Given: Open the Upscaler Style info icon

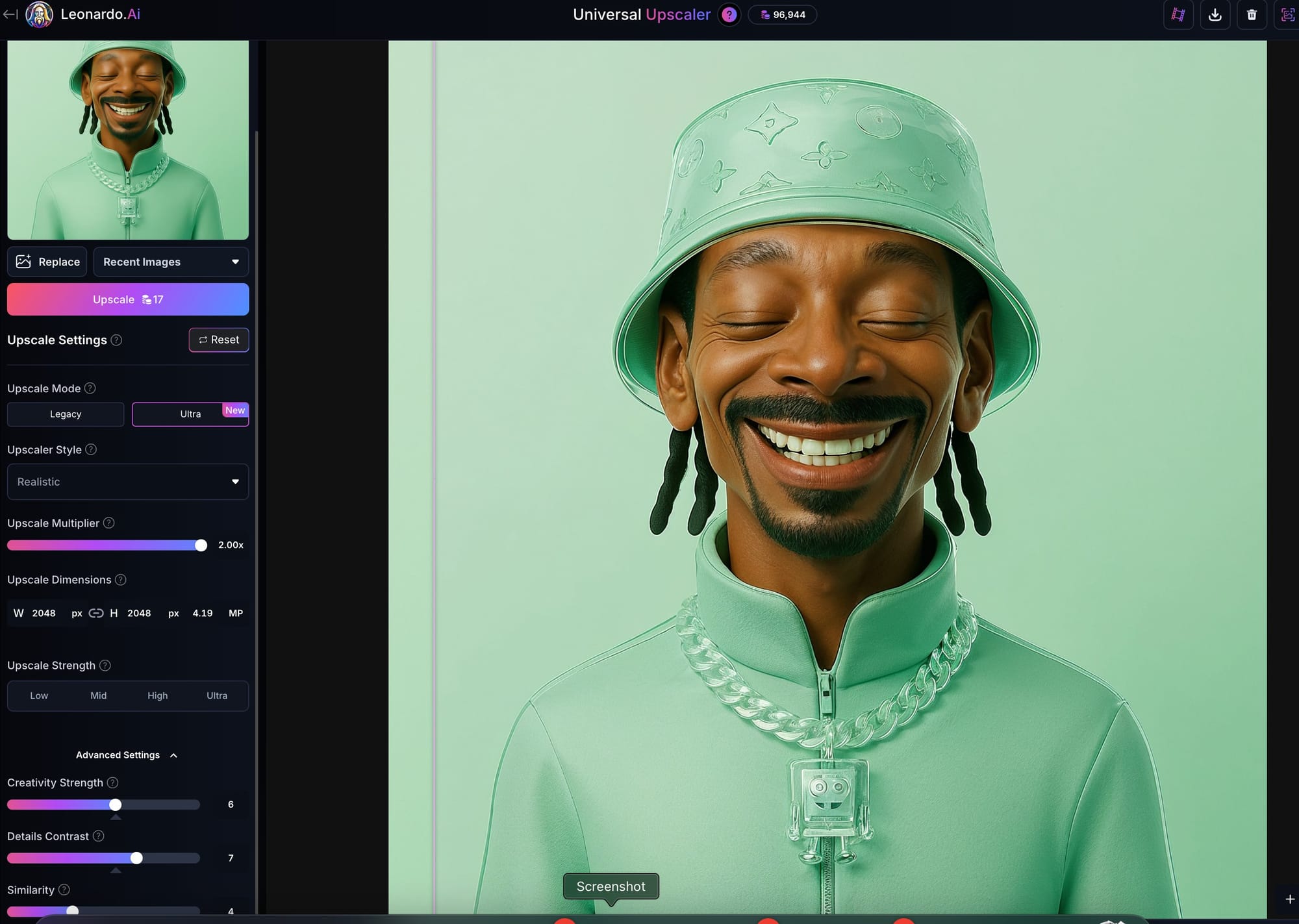Looking at the screenshot, I should point(91,449).
